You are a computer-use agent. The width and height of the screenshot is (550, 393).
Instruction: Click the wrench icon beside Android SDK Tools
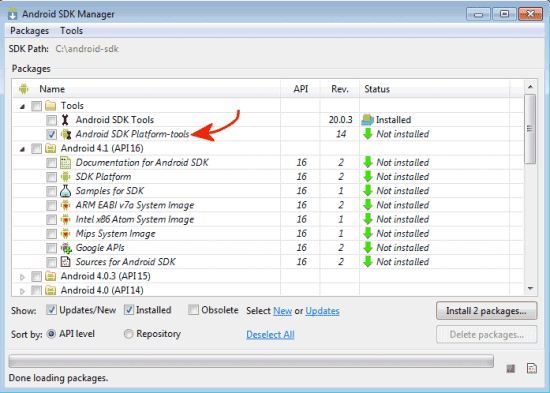pos(65,120)
